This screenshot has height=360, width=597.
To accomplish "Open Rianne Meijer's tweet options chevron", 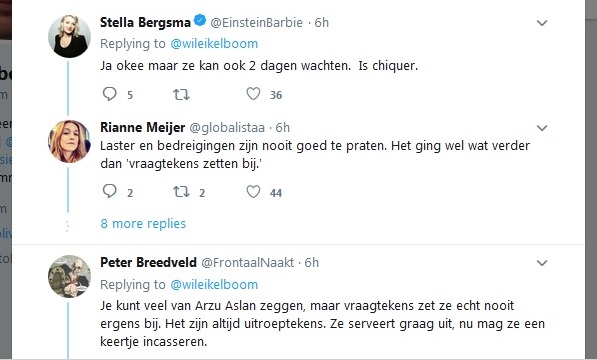I will pos(542,128).
